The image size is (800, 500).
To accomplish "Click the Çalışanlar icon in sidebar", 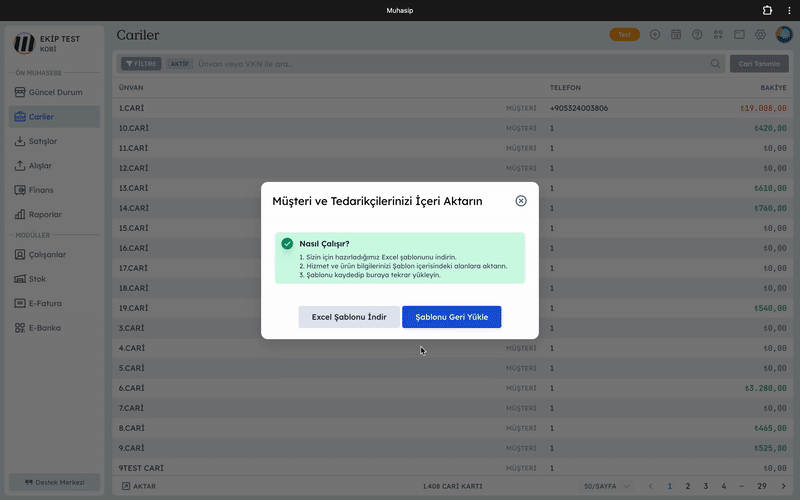I will (x=20, y=255).
